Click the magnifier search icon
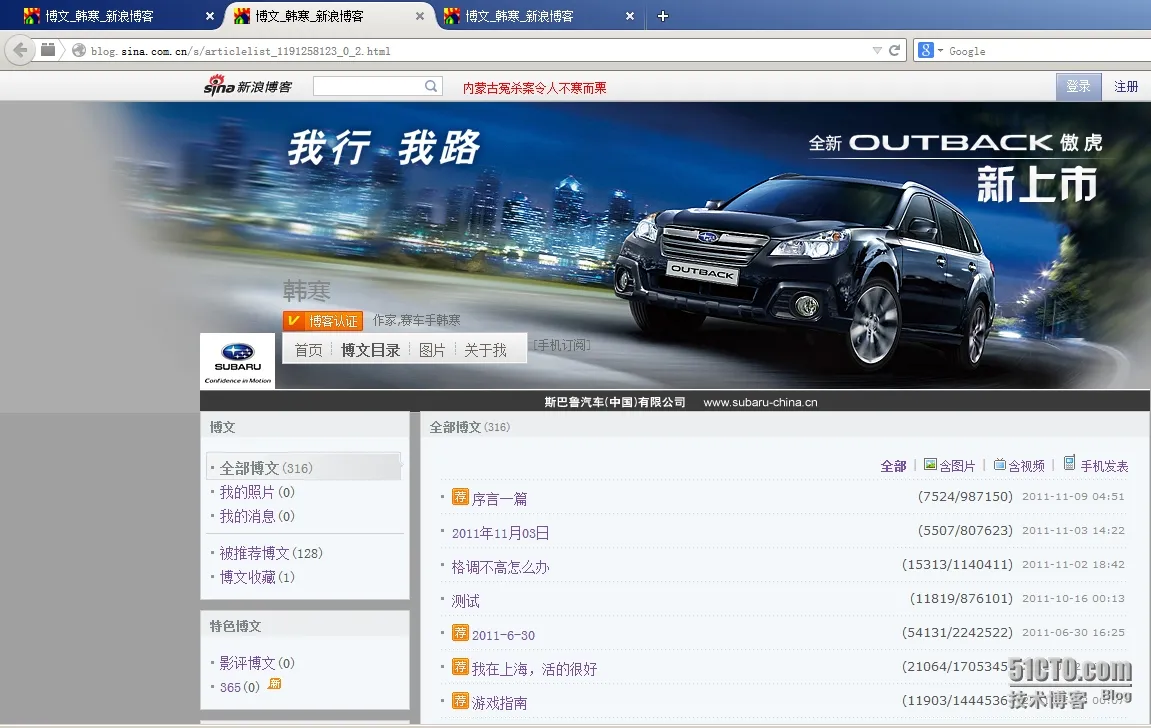1151x728 pixels. click(432, 86)
